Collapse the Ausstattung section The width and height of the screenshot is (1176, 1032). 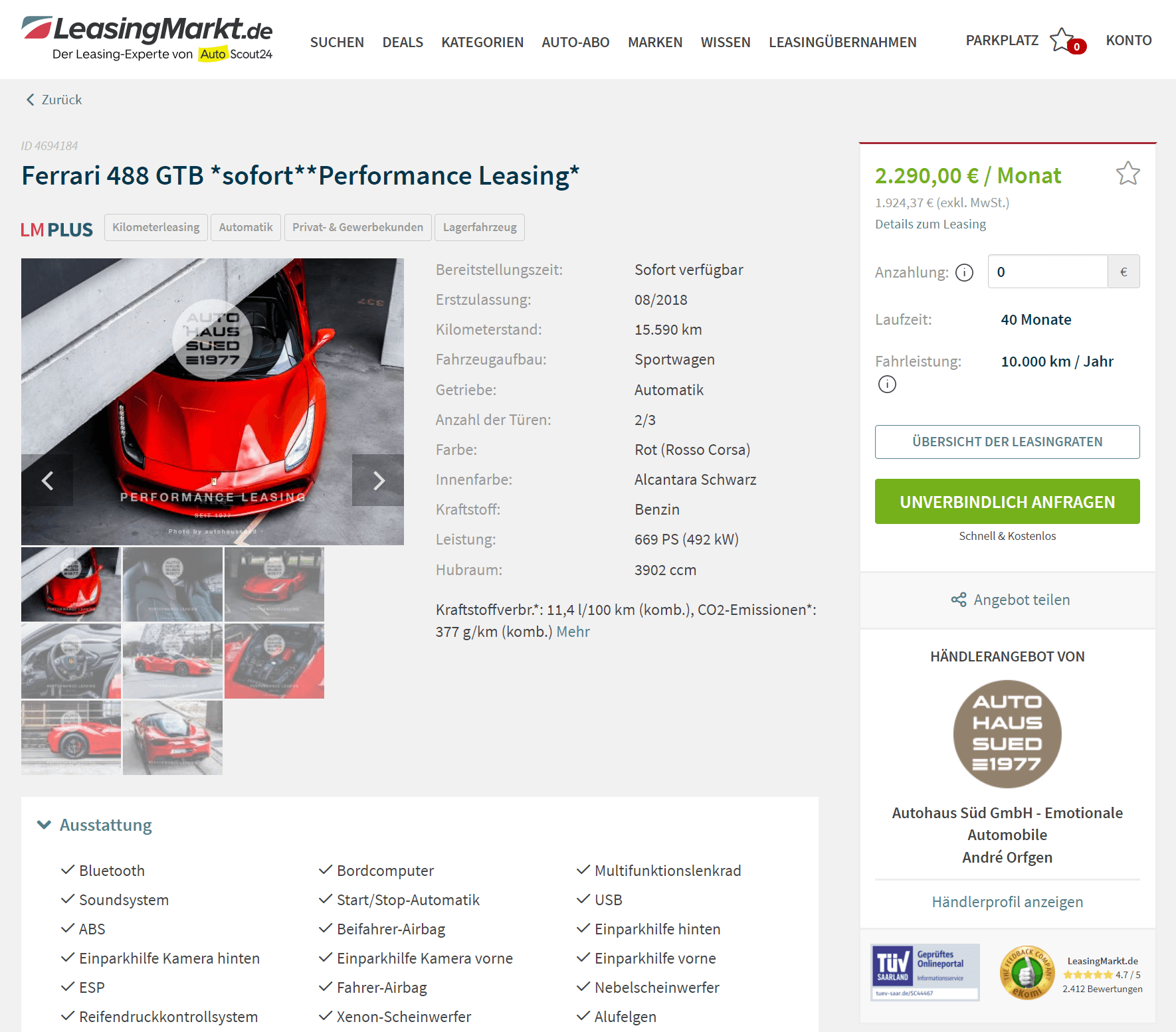click(x=44, y=825)
